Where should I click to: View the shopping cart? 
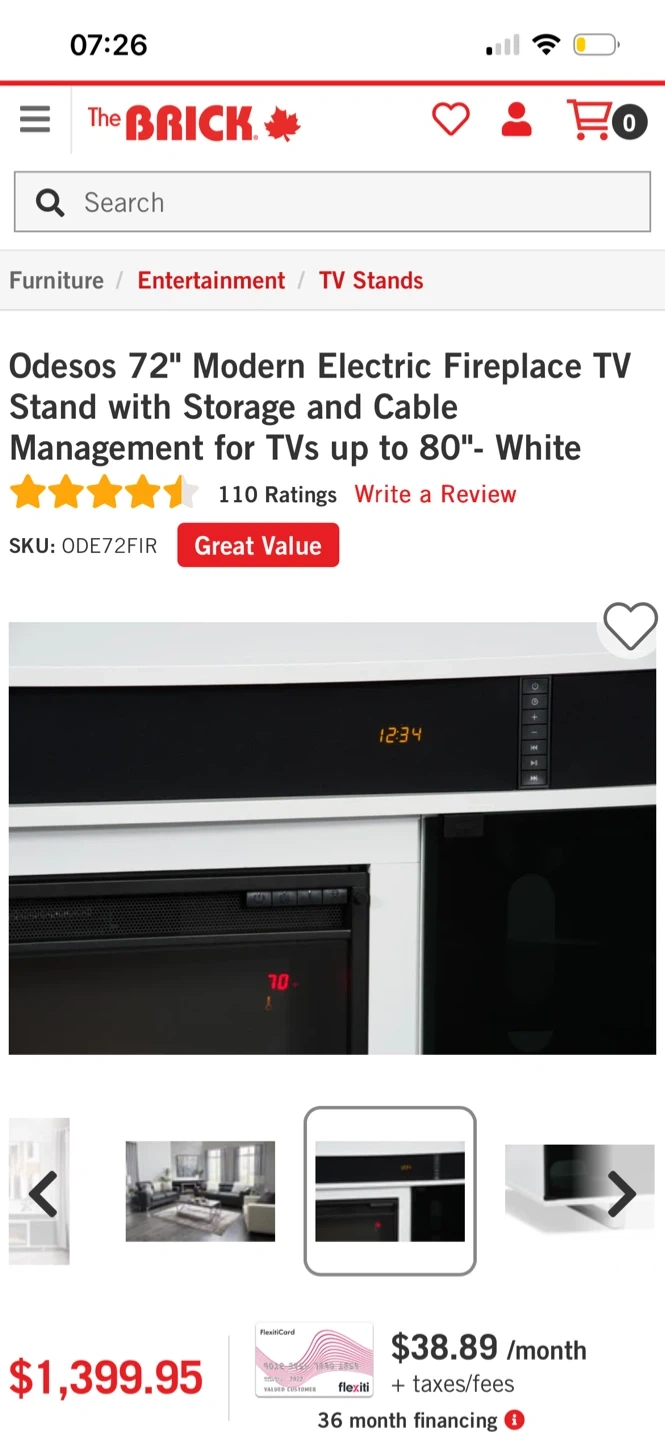(x=607, y=121)
